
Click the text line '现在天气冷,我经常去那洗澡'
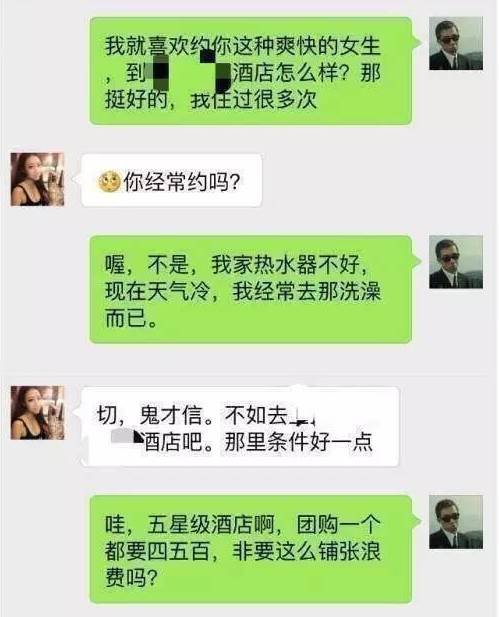(243, 292)
